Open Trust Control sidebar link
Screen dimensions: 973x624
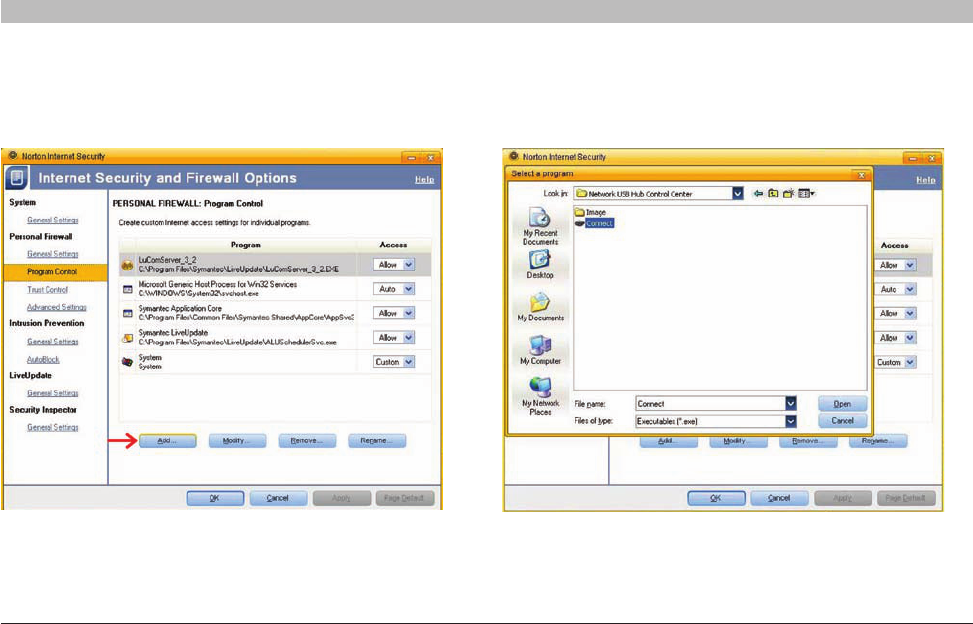coord(47,290)
